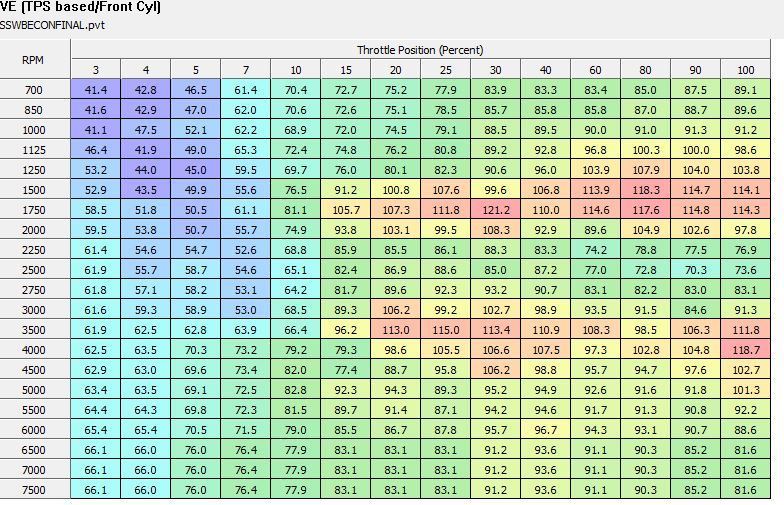Select the 81.6 cell in the 7500 RPM row

[745, 490]
